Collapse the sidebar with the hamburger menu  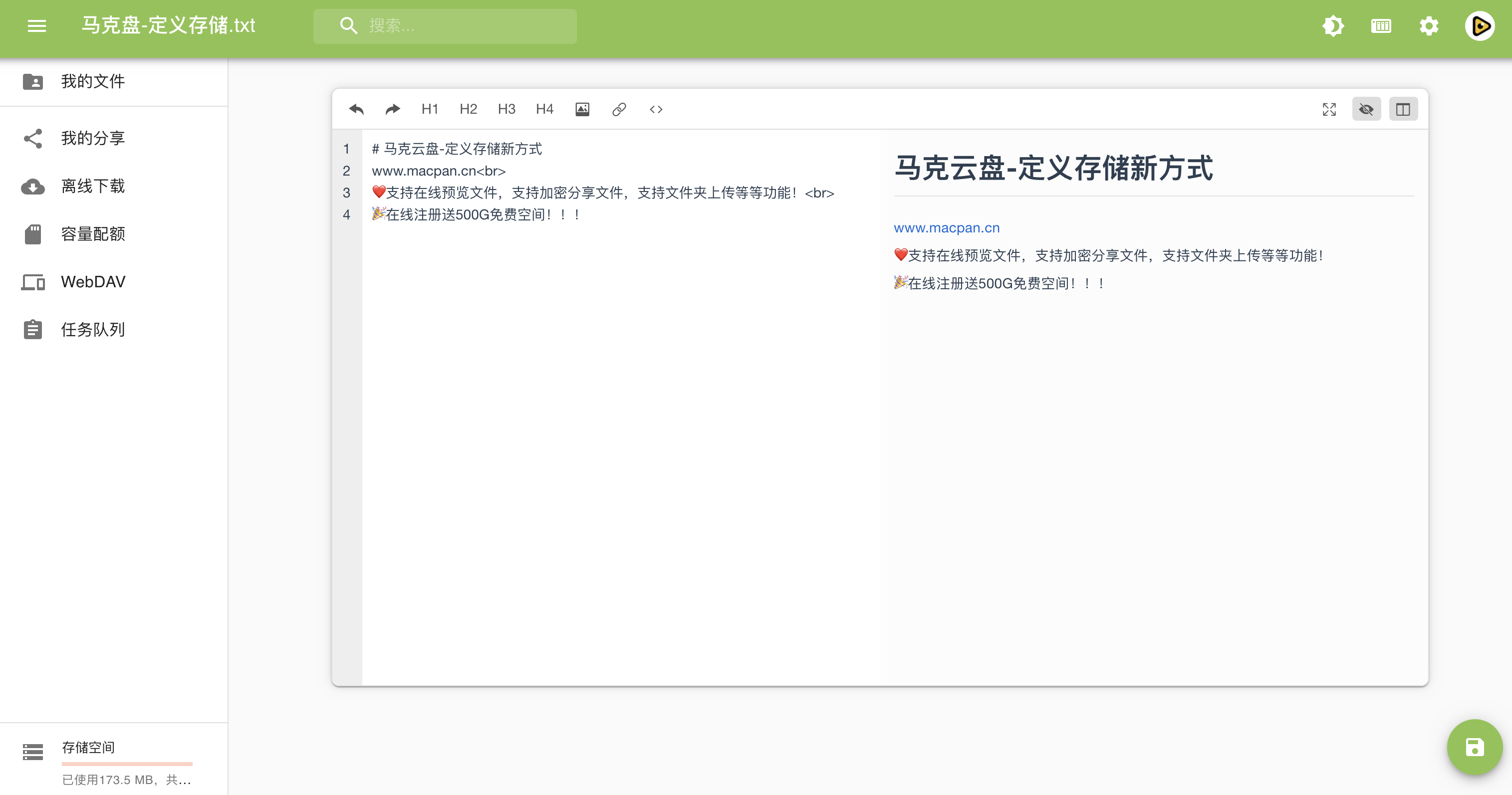point(36,26)
